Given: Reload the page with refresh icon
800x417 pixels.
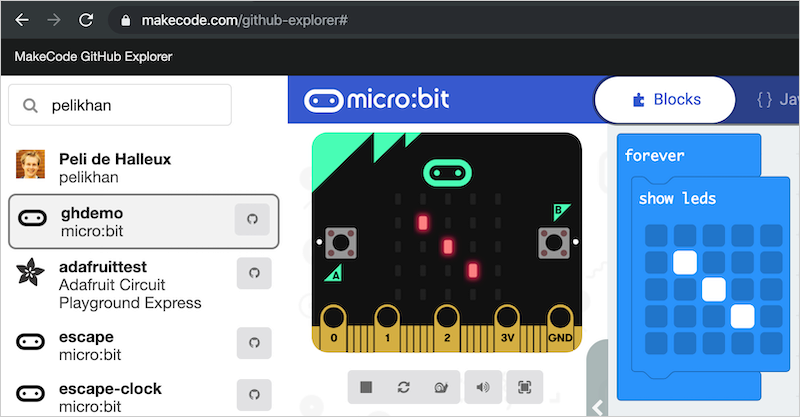Looking at the screenshot, I should (x=86, y=20).
